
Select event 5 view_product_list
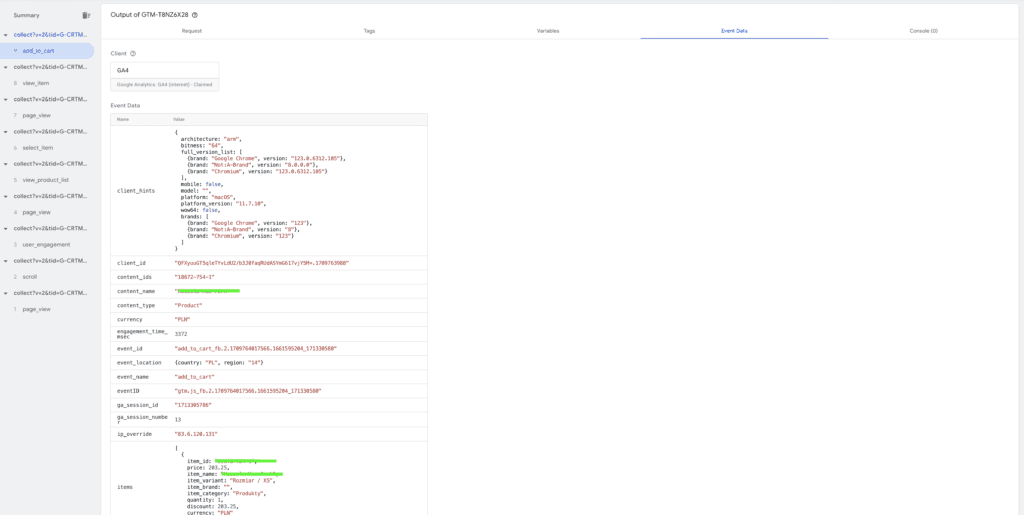coord(47,180)
